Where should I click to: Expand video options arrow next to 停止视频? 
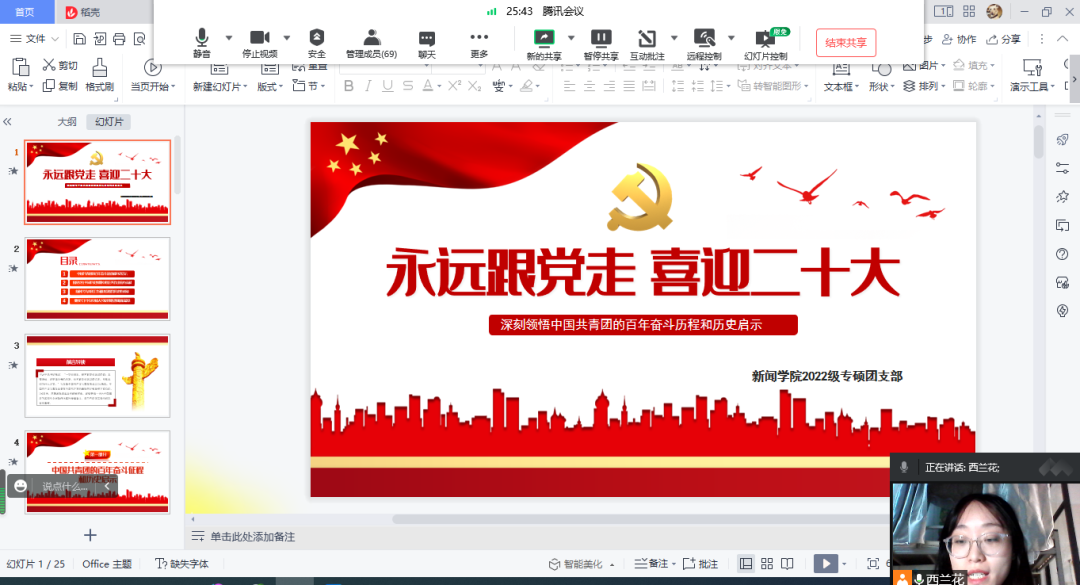tap(287, 38)
